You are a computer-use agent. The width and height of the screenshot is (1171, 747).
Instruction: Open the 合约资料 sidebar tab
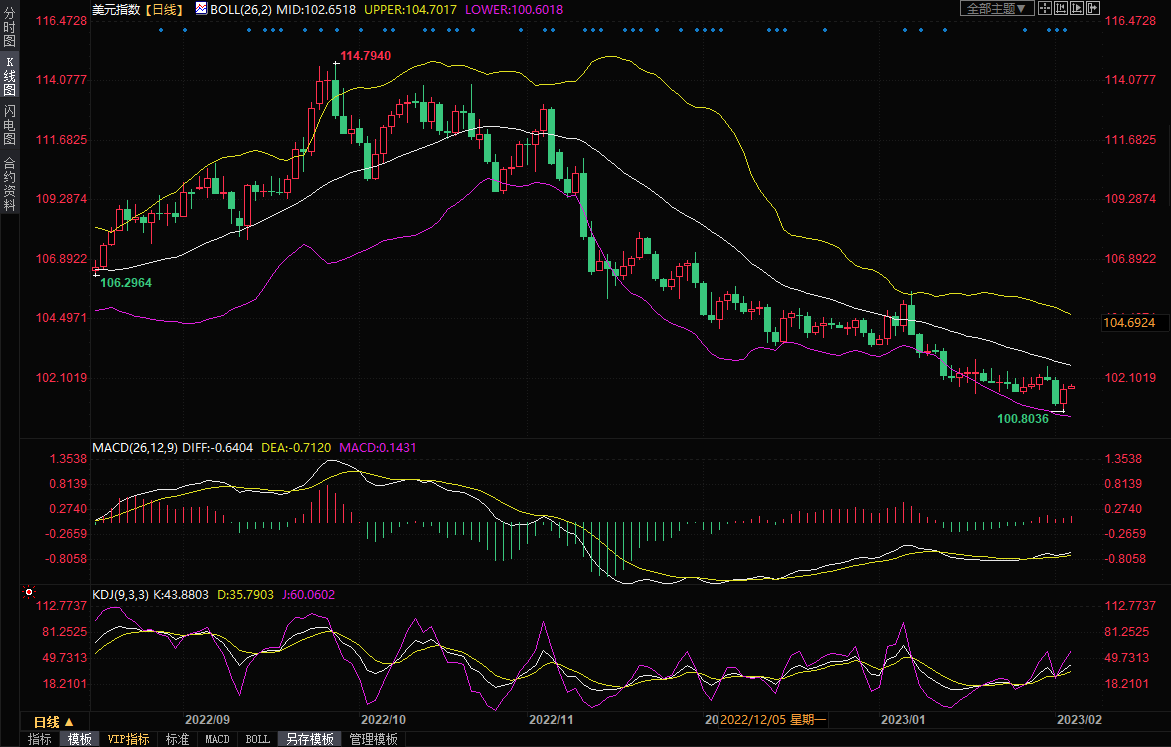[9, 183]
